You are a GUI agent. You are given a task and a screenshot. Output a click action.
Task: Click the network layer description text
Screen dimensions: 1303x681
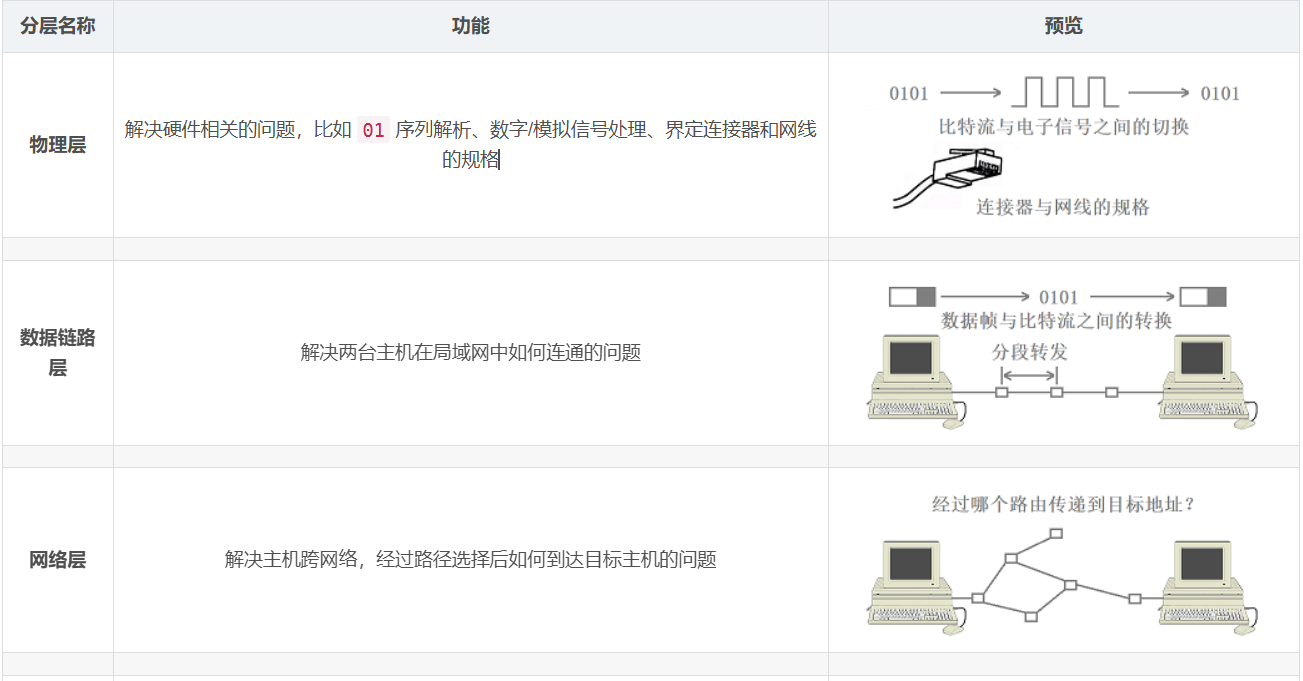pos(471,560)
